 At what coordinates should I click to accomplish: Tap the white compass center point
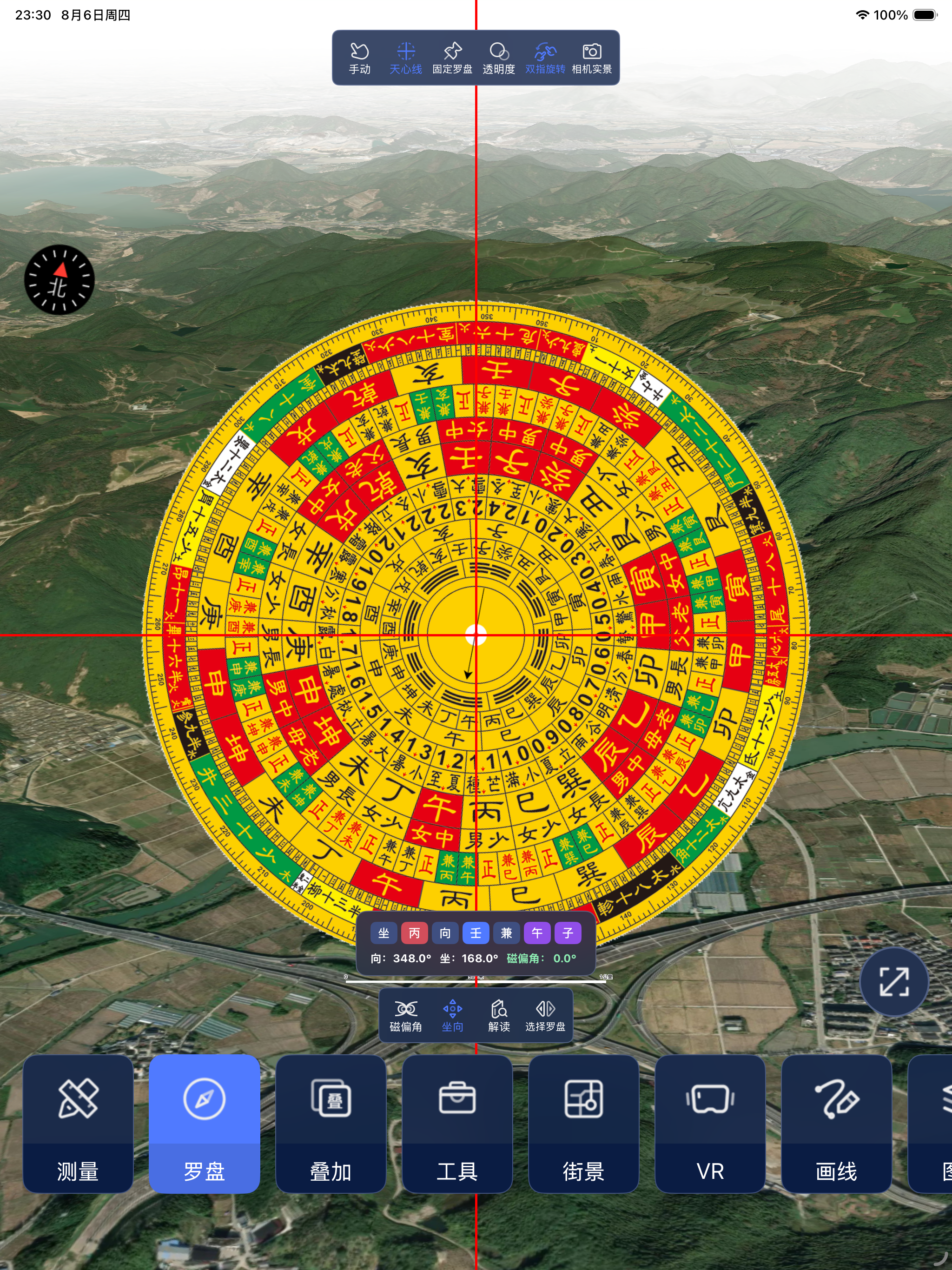[476, 635]
